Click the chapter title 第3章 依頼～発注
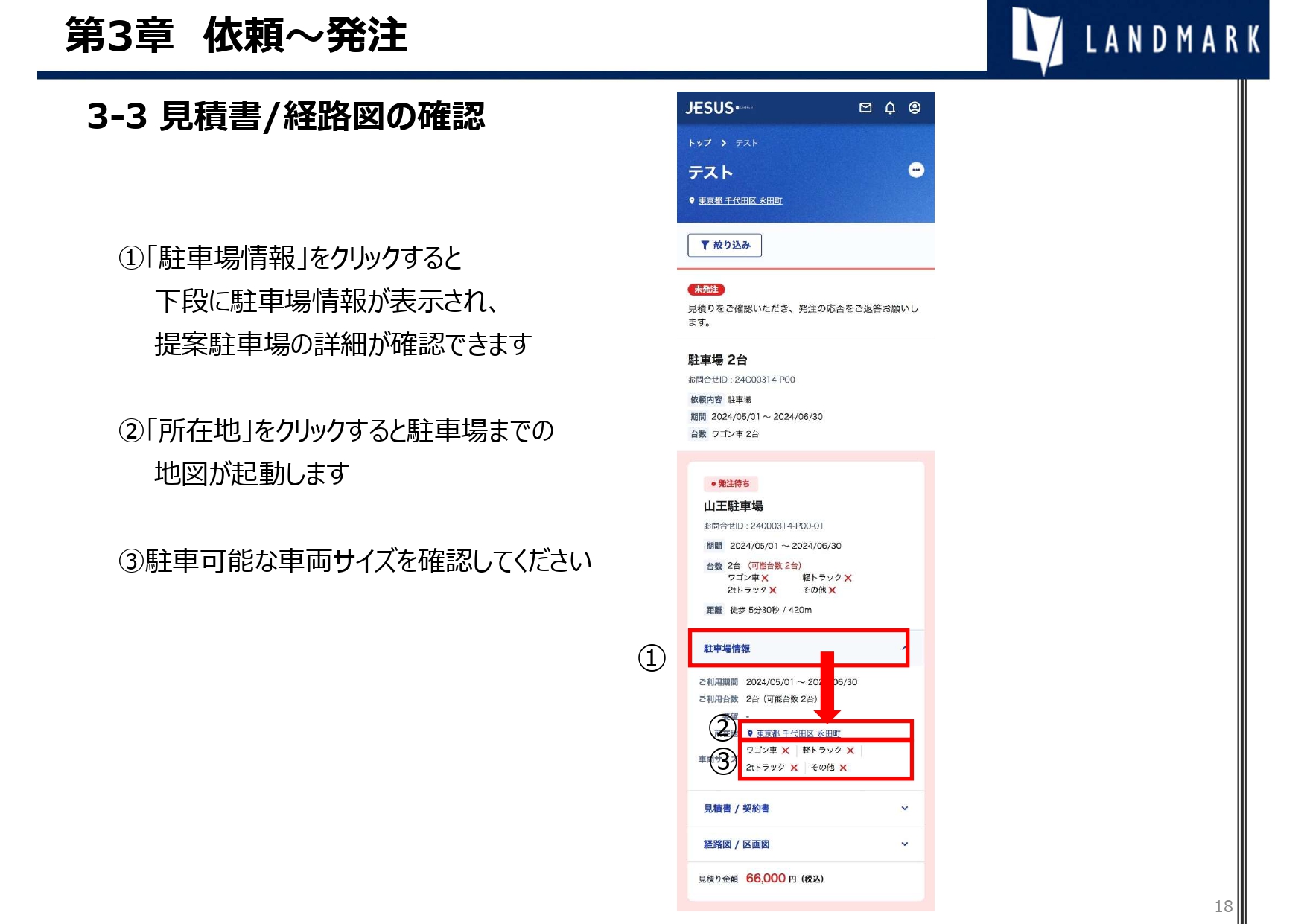This screenshot has width=1307, height=924. [236, 35]
